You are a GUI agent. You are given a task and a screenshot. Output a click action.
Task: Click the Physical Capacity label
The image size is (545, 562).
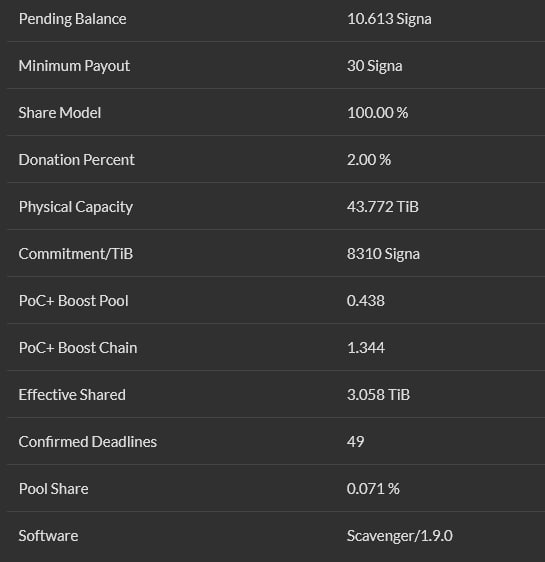coord(76,207)
